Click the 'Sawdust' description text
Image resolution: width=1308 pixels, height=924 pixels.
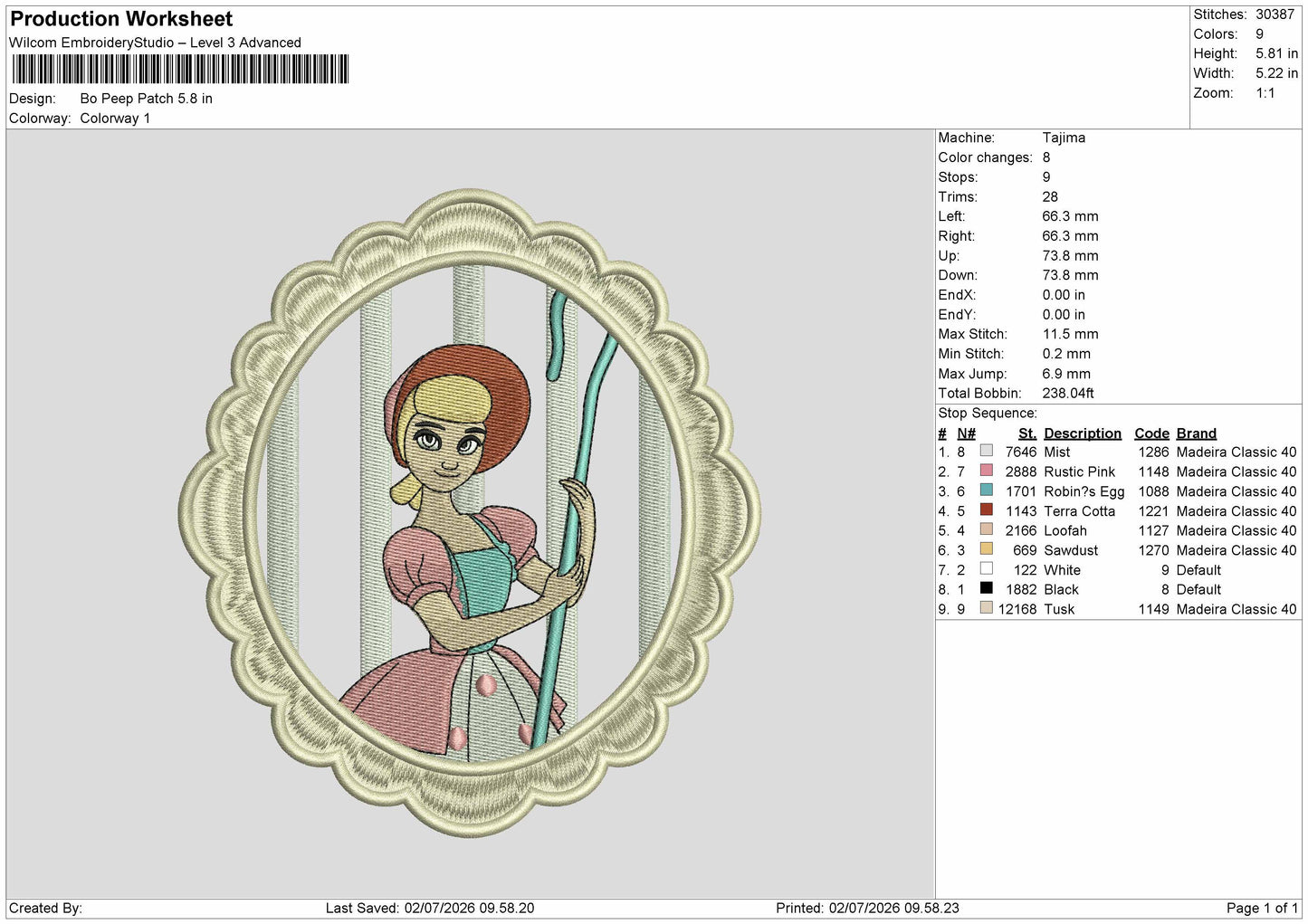tap(1071, 550)
